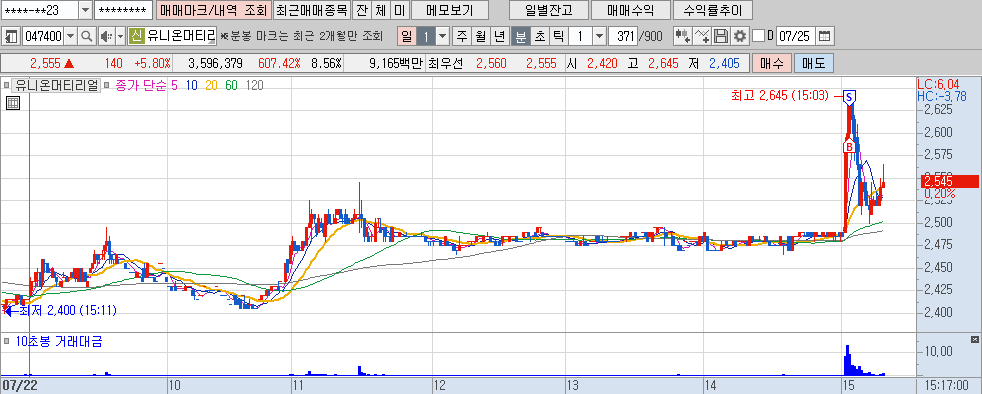982x394 pixels.
Task: Click the 유니온머티리 stock name field
Action: (181, 36)
